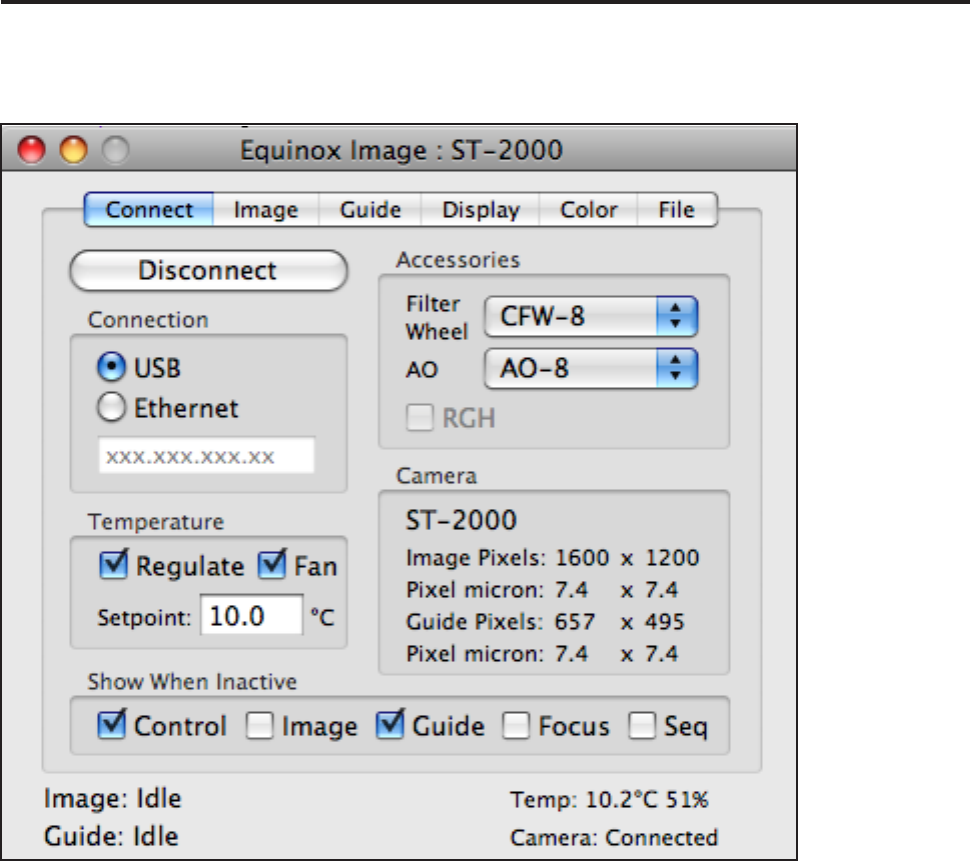The image size is (970, 861).
Task: Check the Seq checkbox
Action: click(643, 727)
